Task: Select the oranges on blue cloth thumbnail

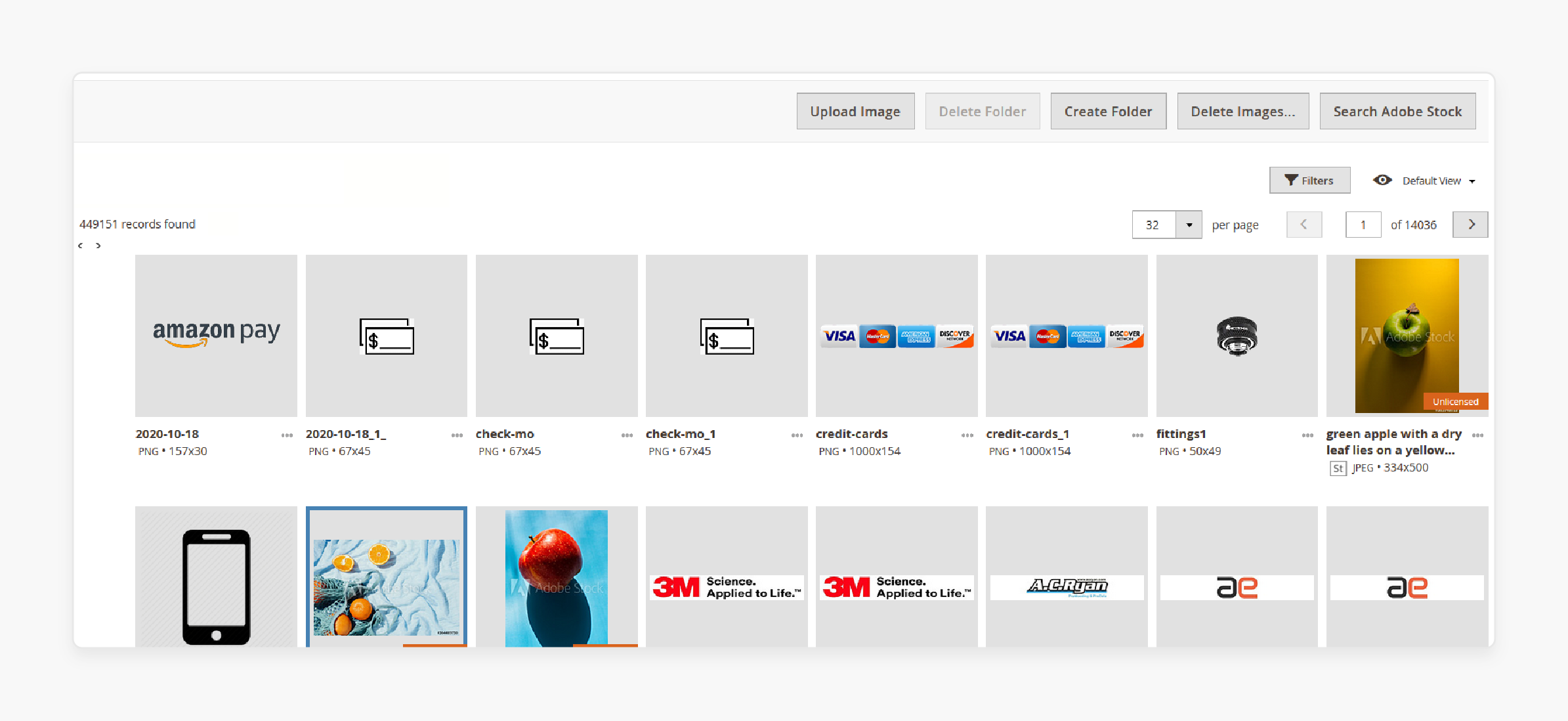Action: click(387, 577)
